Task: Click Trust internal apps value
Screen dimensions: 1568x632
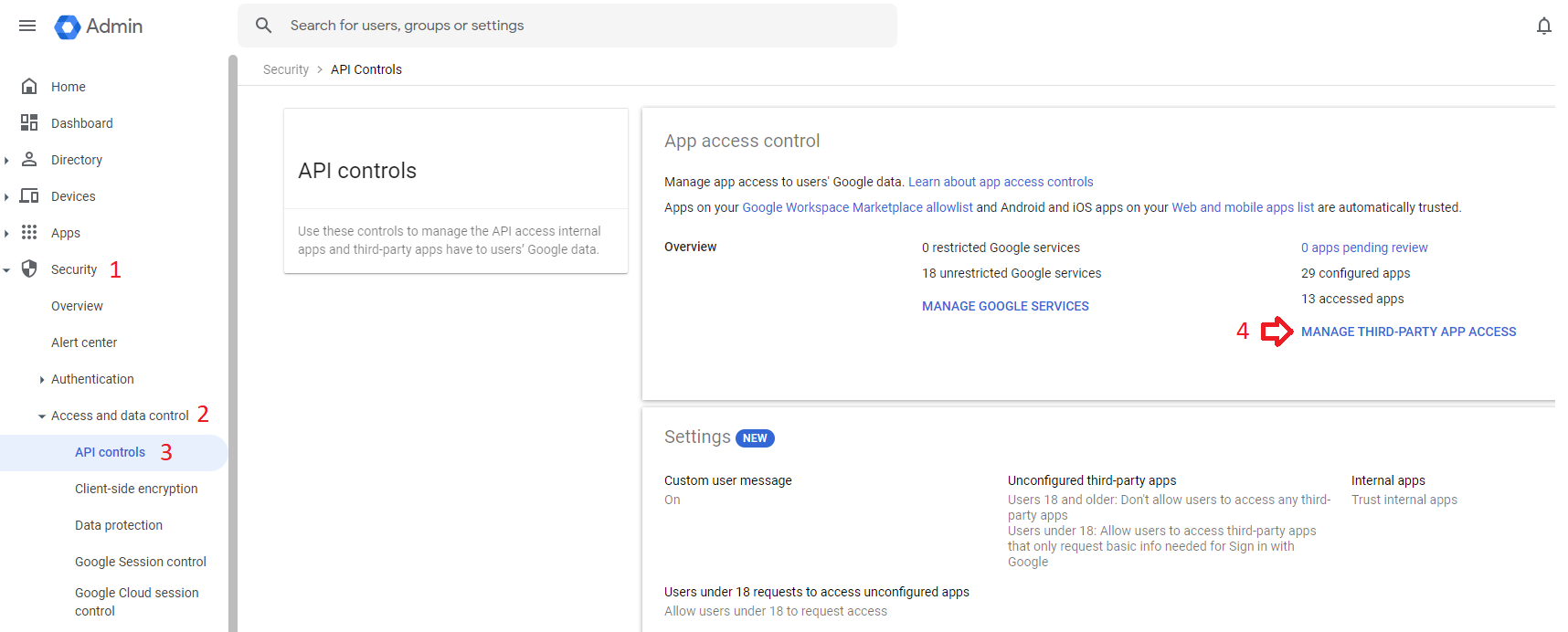Action: pyautogui.click(x=1404, y=500)
